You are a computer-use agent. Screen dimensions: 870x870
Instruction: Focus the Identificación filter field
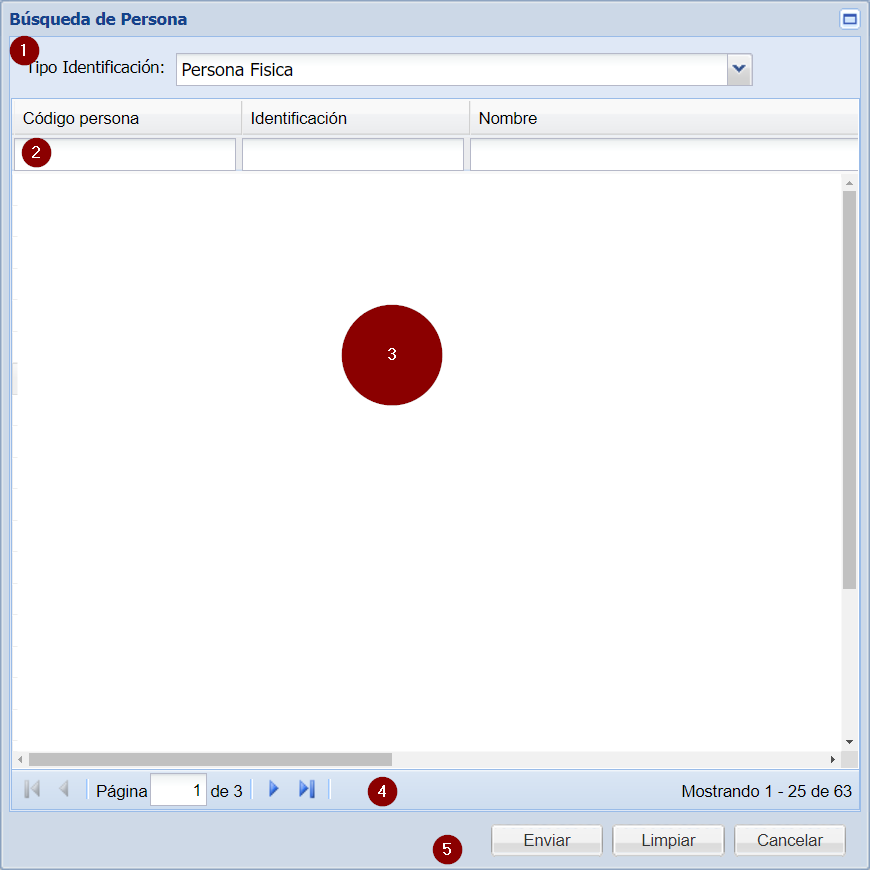[353, 154]
